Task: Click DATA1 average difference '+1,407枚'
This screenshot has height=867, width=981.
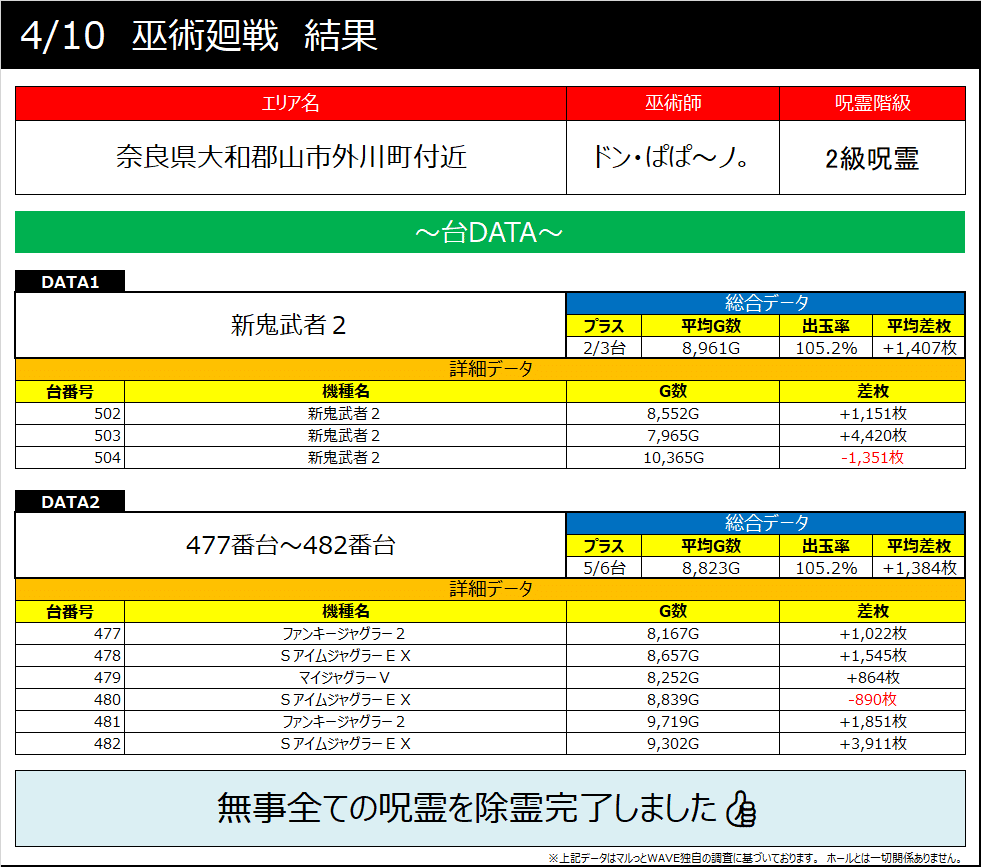Action: point(919,348)
